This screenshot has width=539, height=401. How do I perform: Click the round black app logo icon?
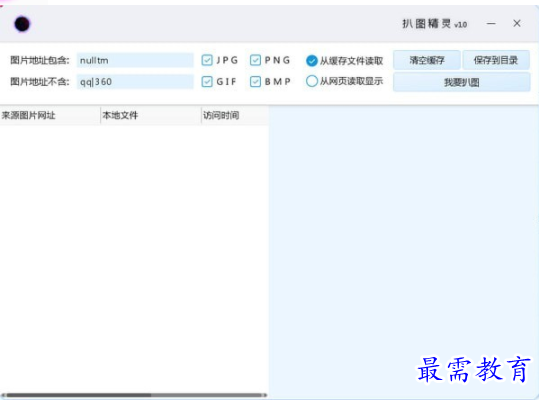pyautogui.click(x=22, y=24)
